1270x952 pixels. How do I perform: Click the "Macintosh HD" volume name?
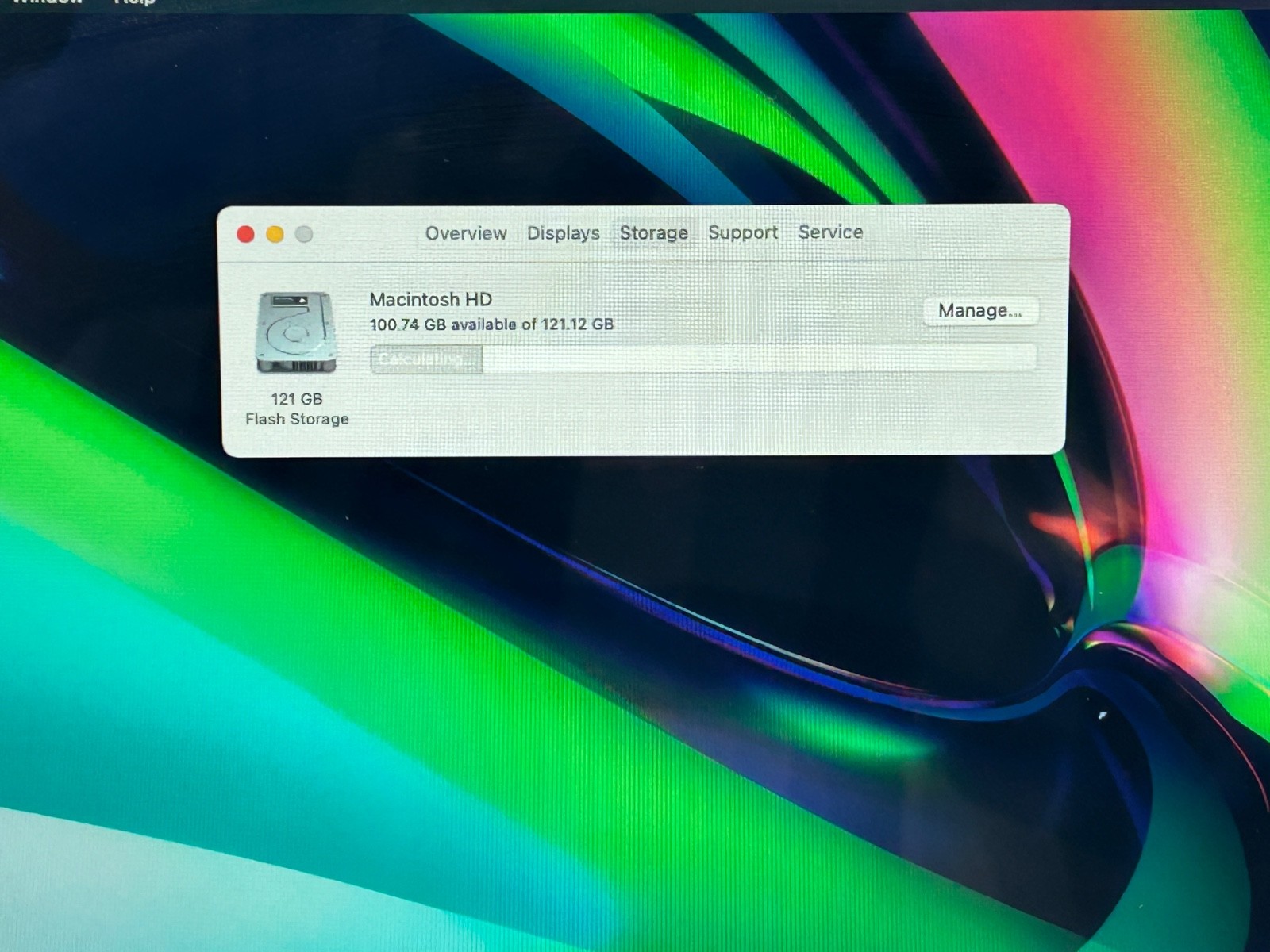tap(431, 299)
